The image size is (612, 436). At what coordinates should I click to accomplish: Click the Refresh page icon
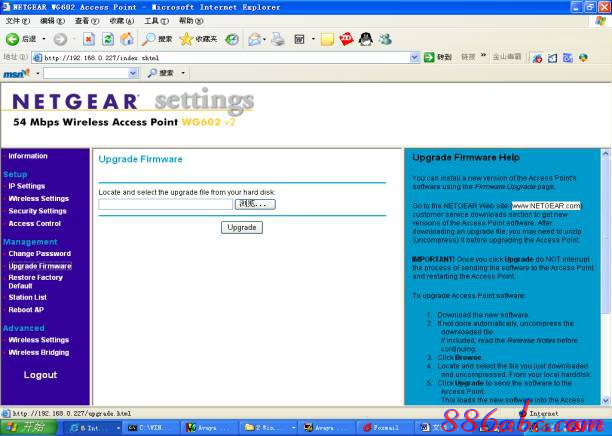click(x=108, y=39)
